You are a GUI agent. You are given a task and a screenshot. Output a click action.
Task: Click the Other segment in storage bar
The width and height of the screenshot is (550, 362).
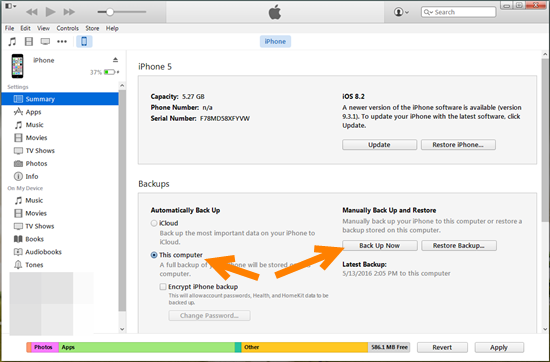coord(304,347)
